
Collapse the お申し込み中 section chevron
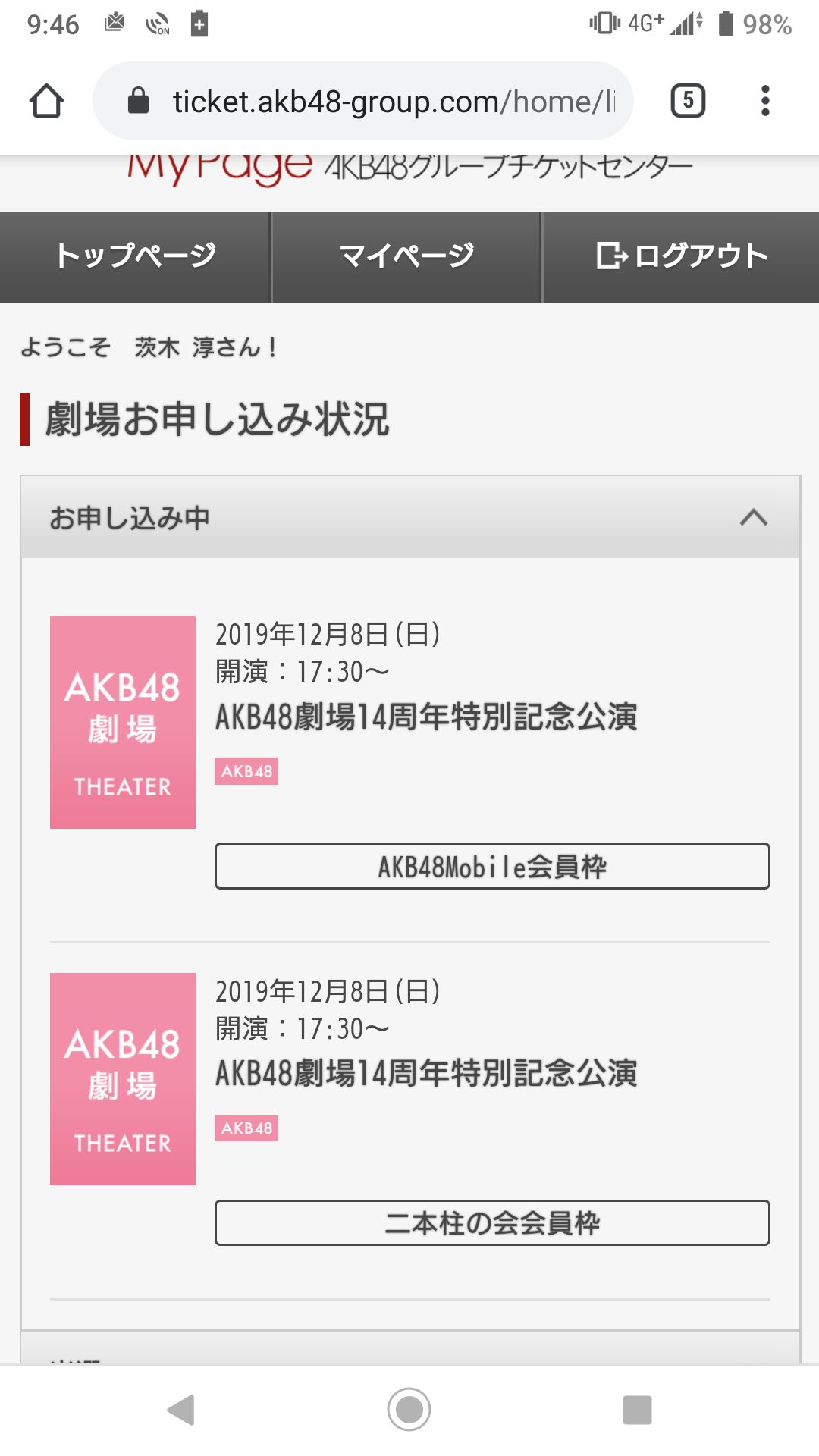click(754, 518)
